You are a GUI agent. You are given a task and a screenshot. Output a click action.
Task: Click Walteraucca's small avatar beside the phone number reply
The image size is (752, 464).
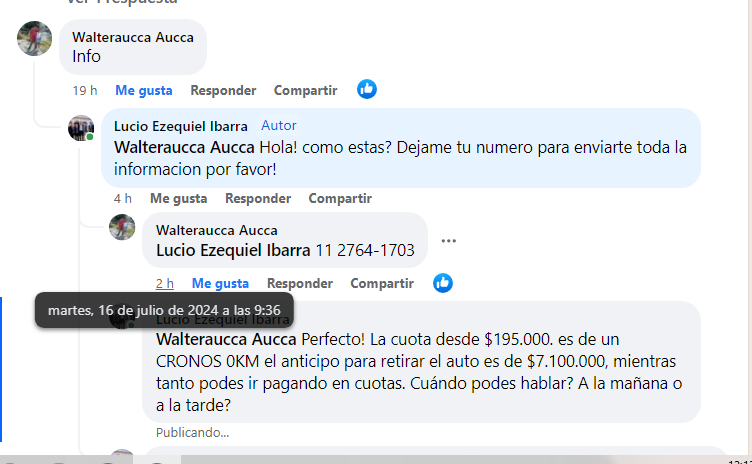point(122,227)
